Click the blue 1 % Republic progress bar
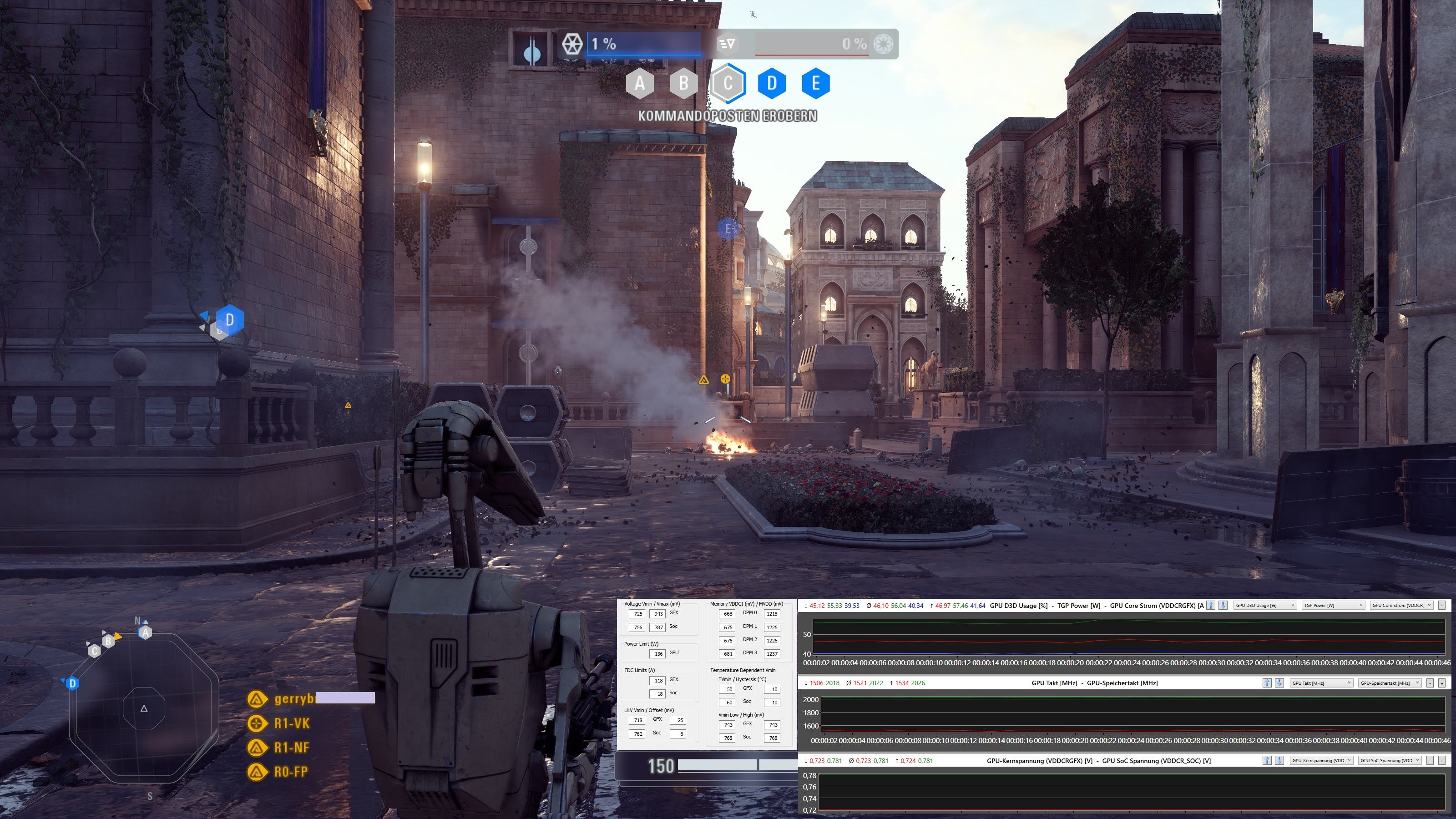Screen dimensions: 1456x819 [644, 44]
